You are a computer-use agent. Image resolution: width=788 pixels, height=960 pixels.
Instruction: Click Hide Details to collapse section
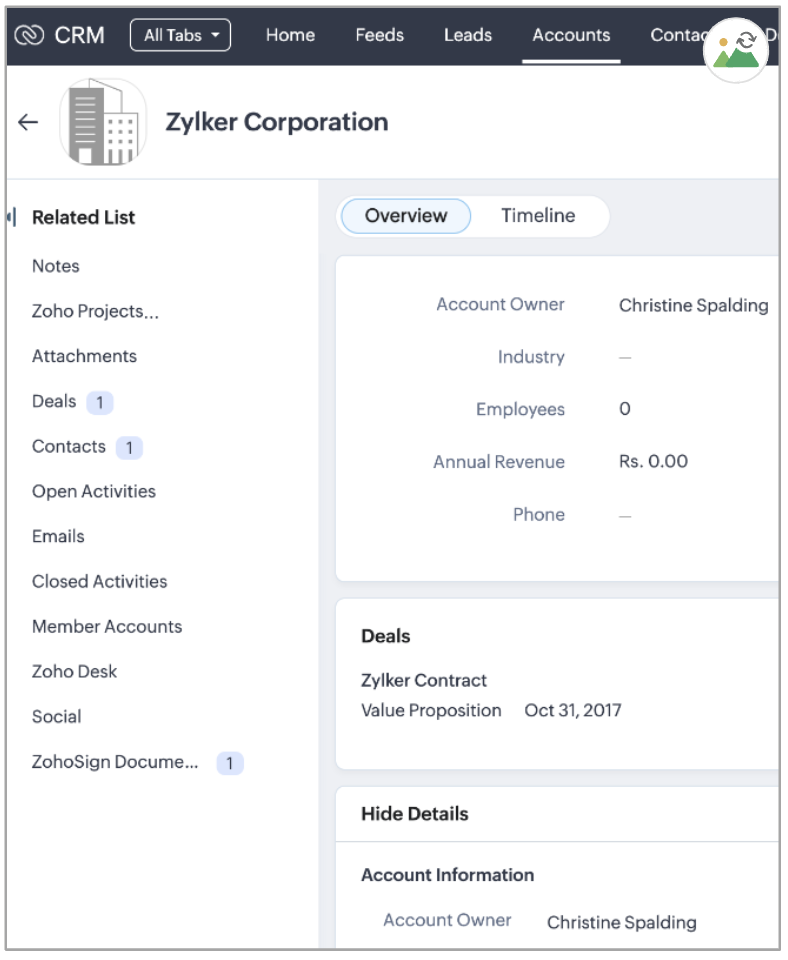[414, 814]
